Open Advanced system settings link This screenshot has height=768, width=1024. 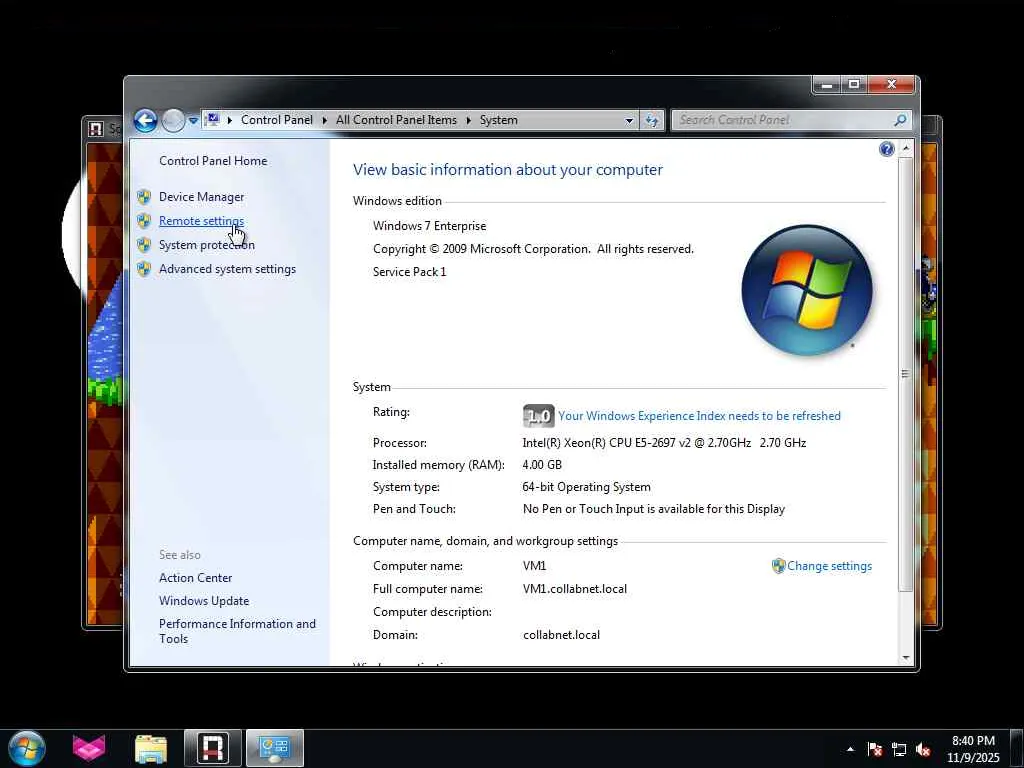227,269
